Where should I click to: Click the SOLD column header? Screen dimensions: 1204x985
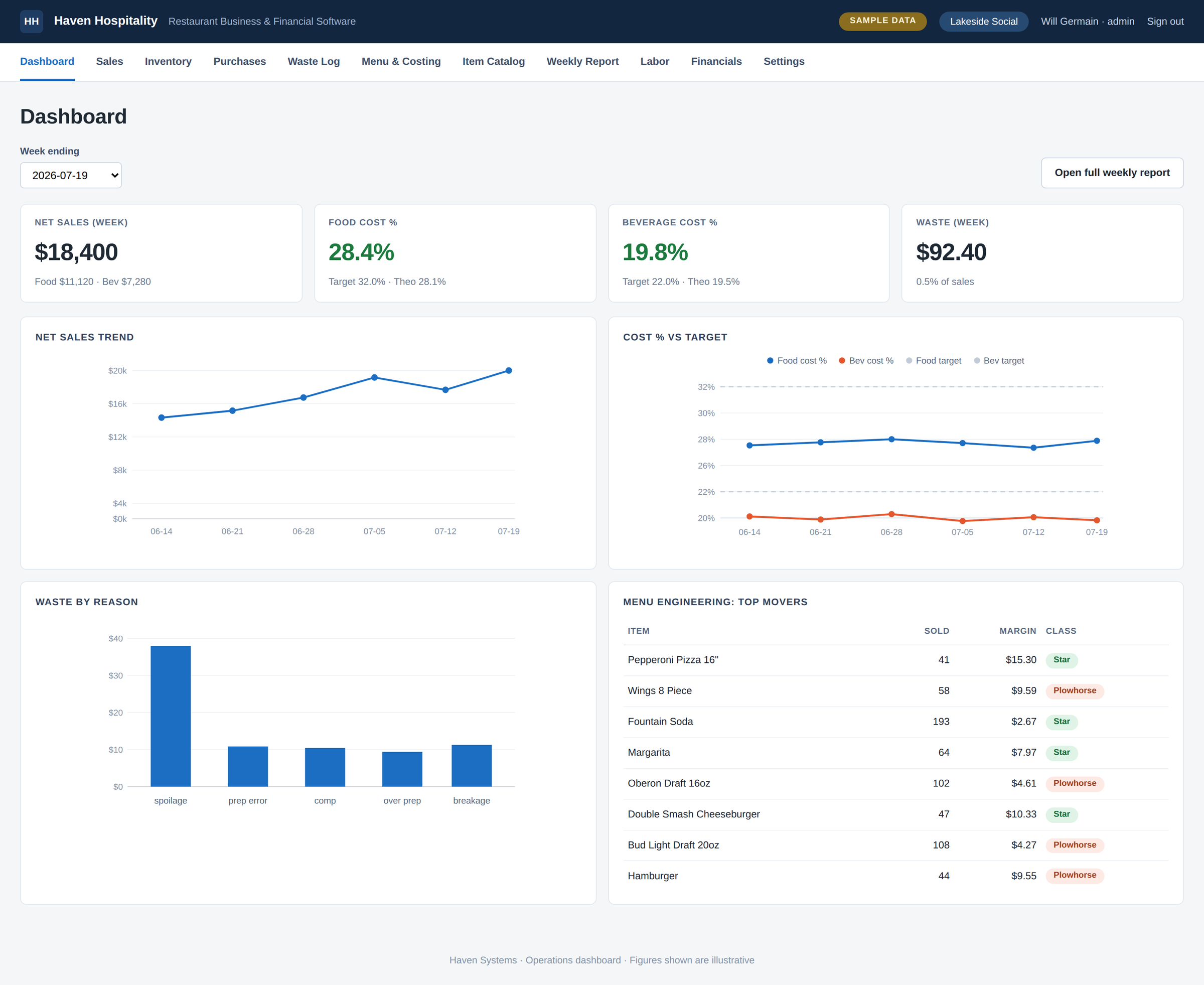coord(936,631)
